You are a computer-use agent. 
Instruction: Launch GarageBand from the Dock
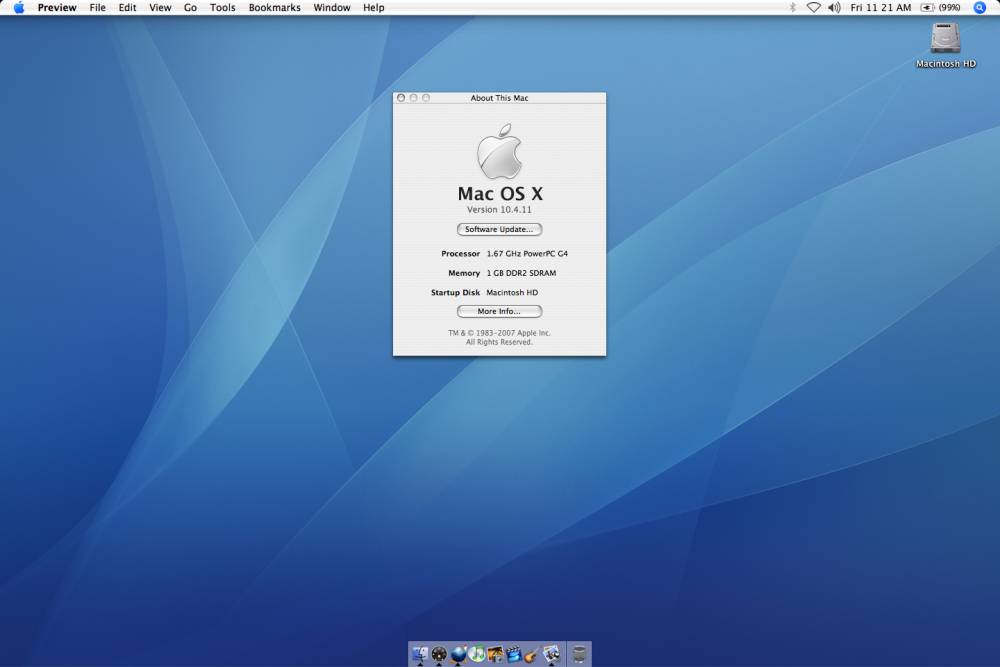point(532,654)
